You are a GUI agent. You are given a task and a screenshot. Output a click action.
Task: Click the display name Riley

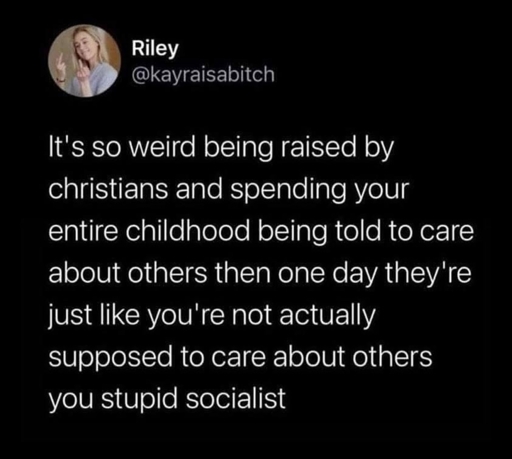click(155, 49)
